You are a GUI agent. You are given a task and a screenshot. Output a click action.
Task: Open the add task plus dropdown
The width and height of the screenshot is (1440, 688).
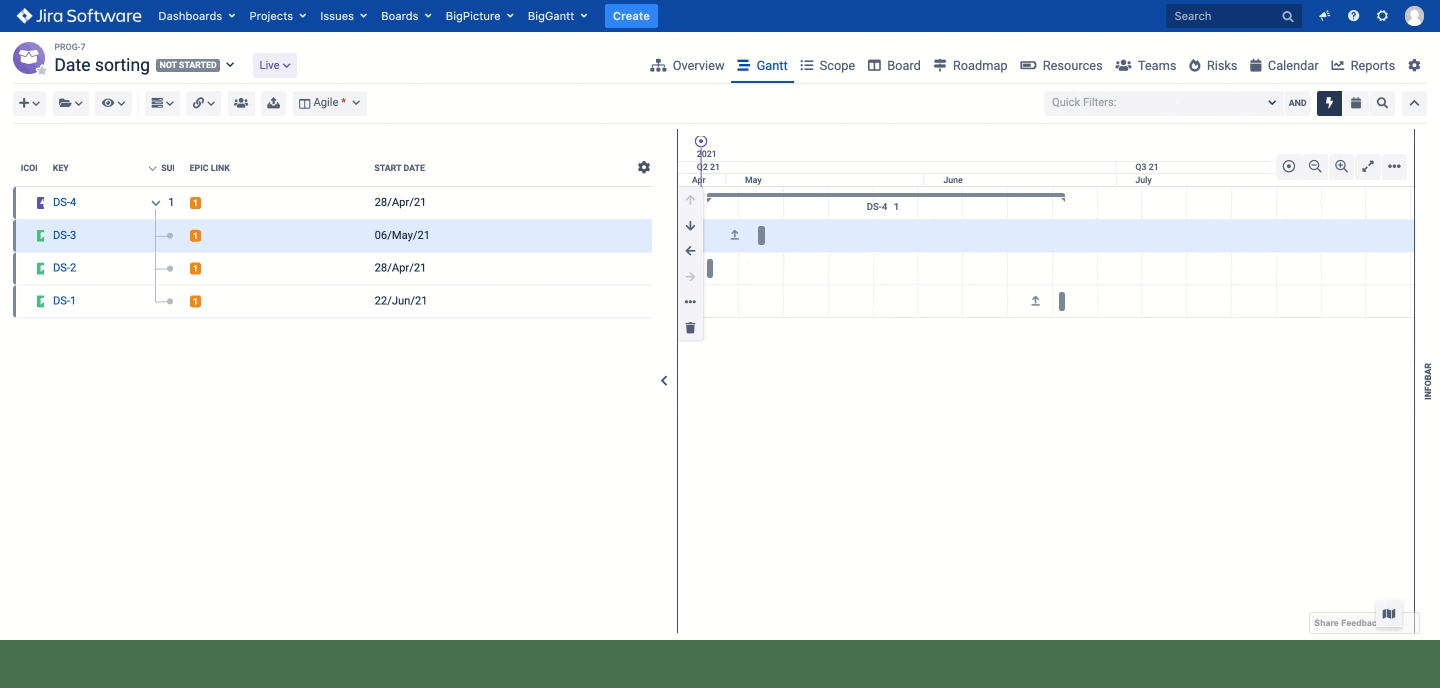coord(29,103)
